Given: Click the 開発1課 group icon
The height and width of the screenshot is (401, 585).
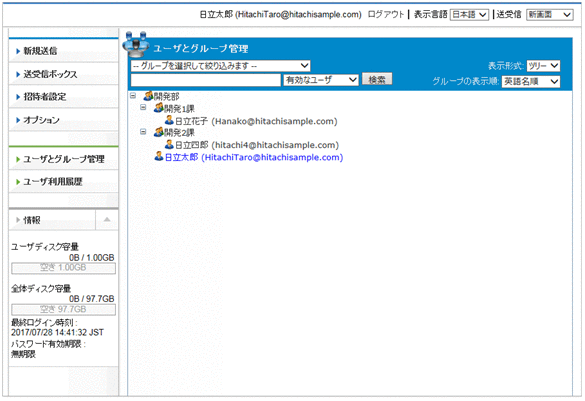Looking at the screenshot, I should pyautogui.click(x=159, y=108).
